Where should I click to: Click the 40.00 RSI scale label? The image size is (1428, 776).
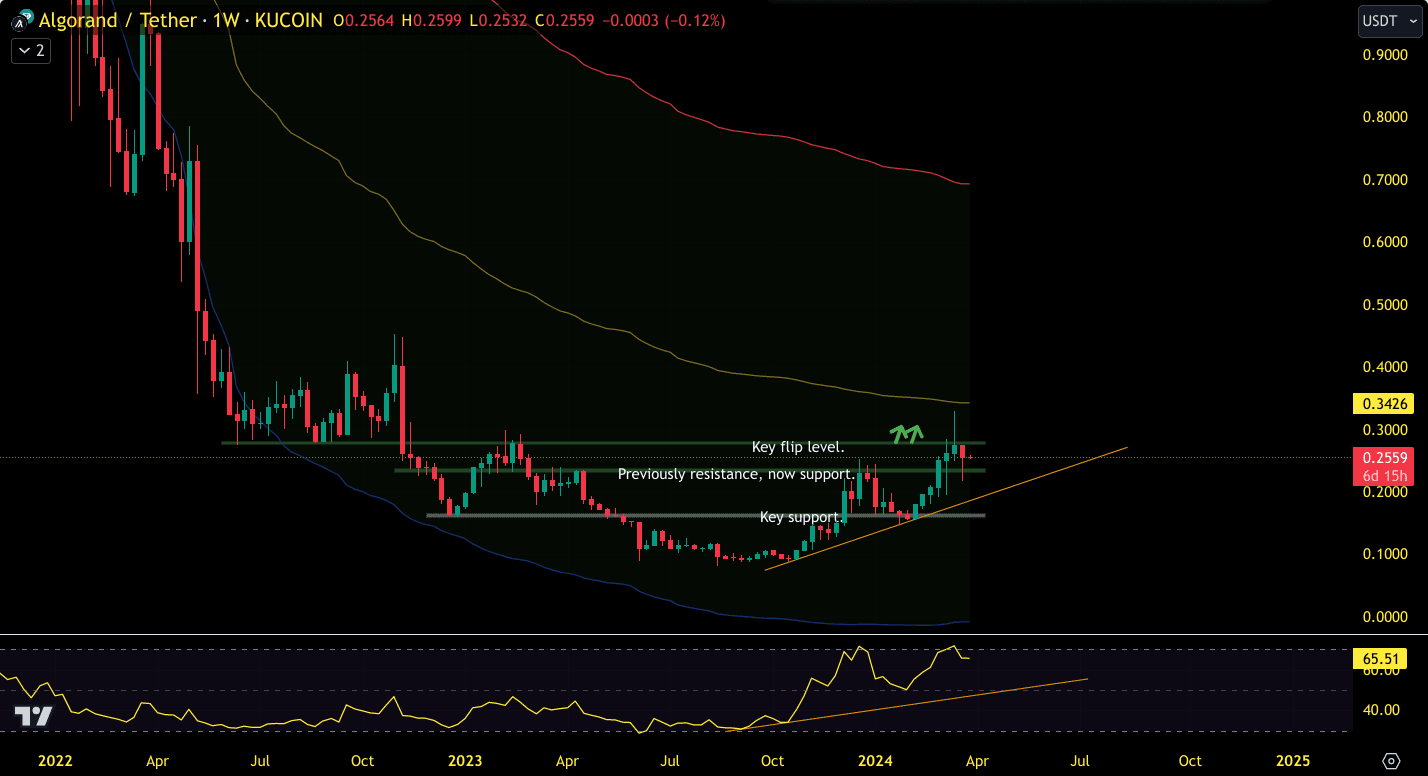click(x=1381, y=710)
